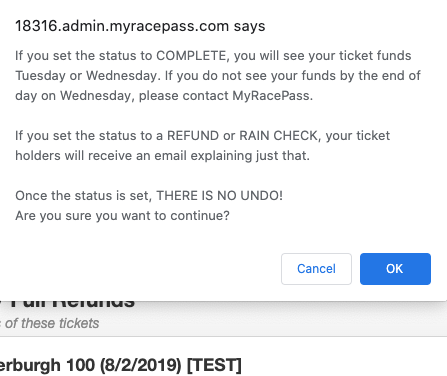Click the event title with [TEST] label

point(121,365)
